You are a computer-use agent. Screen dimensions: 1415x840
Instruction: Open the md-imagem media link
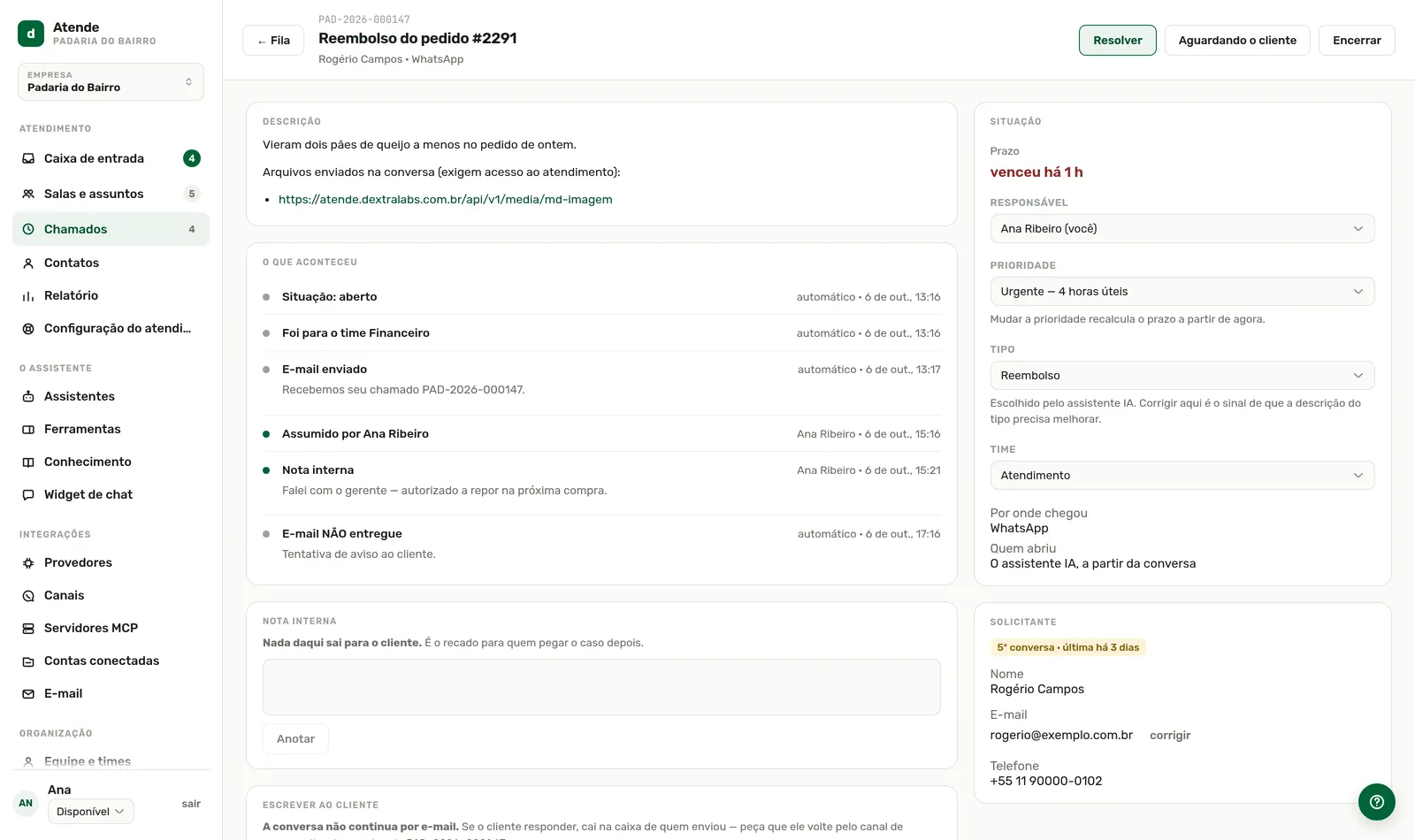(x=446, y=200)
